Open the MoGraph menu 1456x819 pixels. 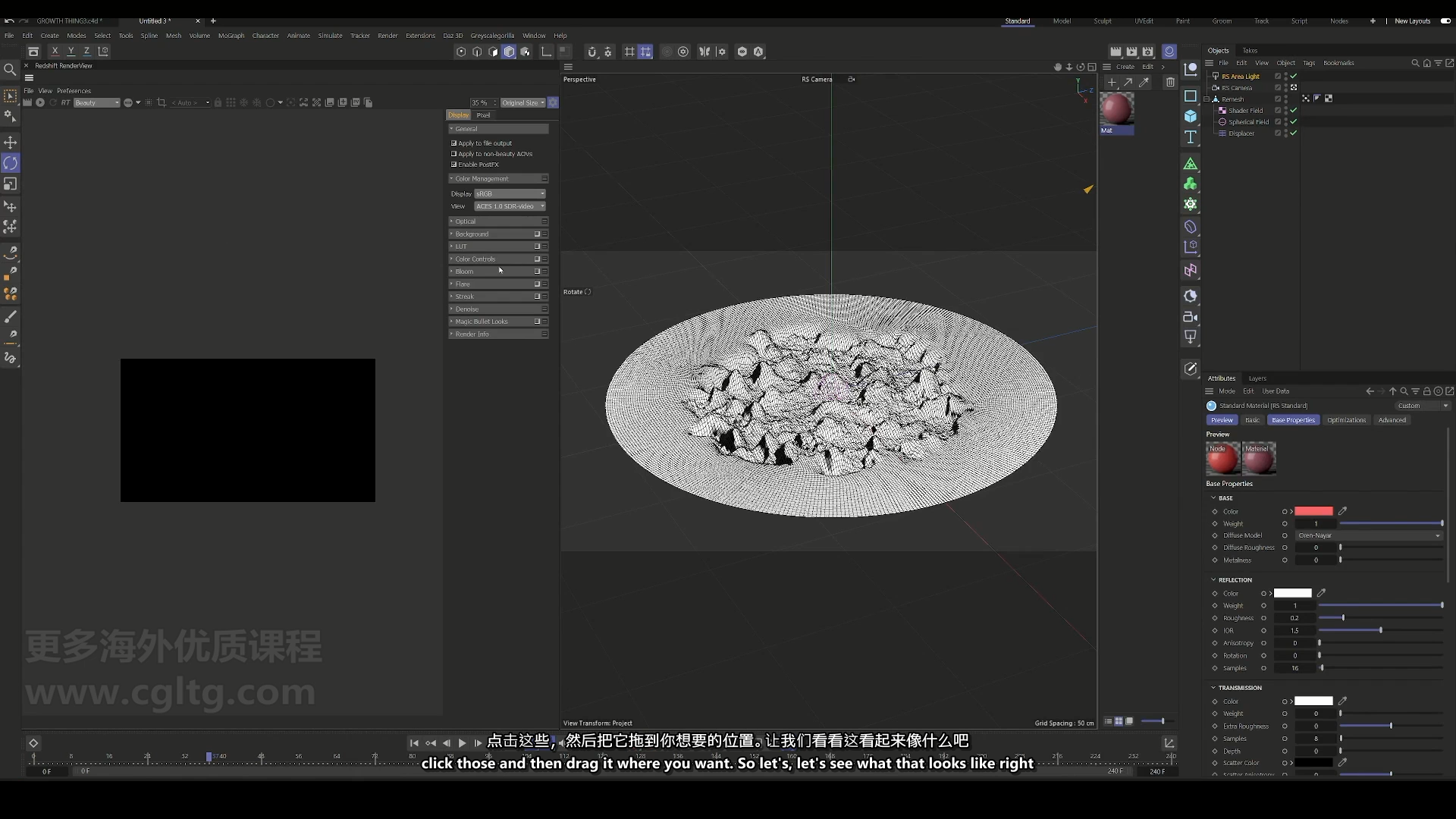pos(231,36)
